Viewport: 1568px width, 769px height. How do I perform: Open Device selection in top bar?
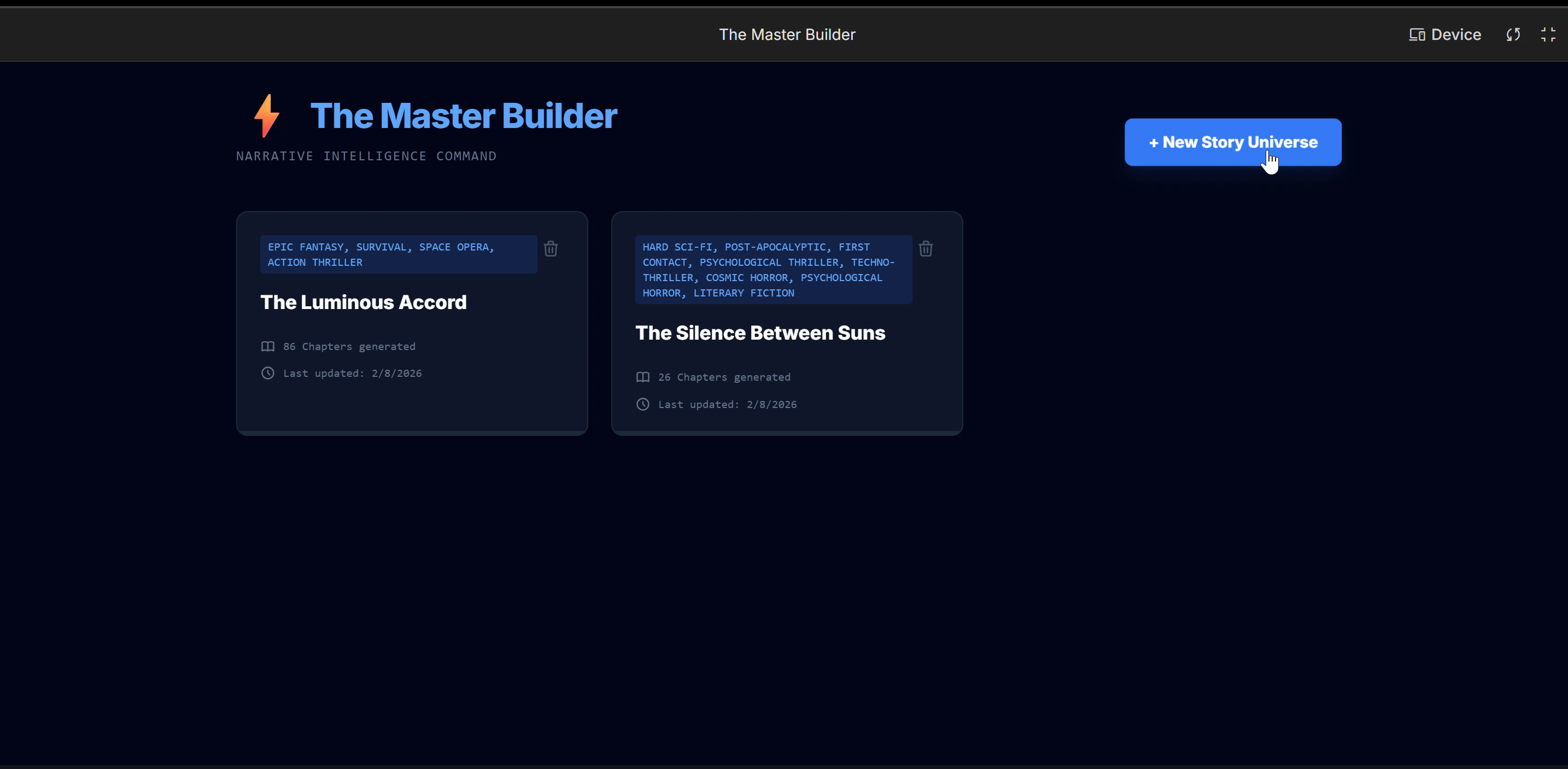1455,34
